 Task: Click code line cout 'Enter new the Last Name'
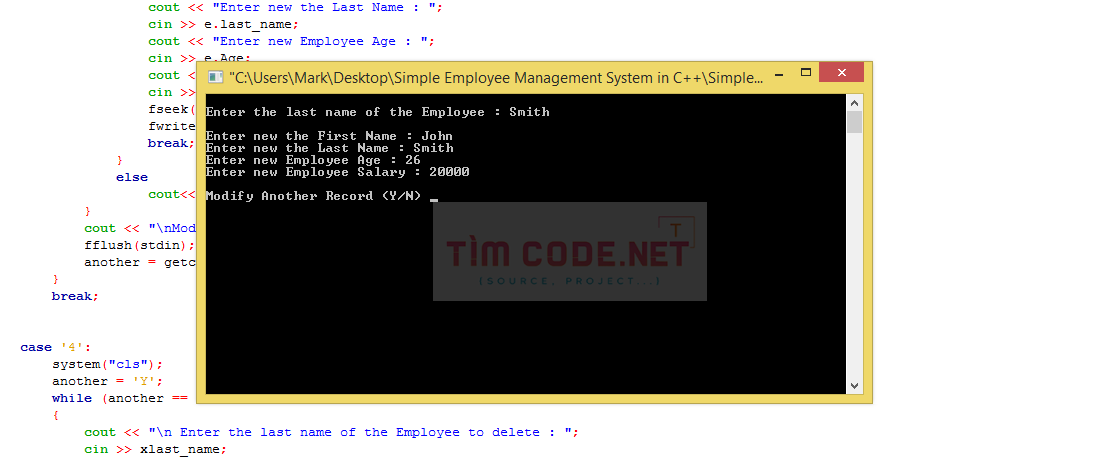pos(295,8)
